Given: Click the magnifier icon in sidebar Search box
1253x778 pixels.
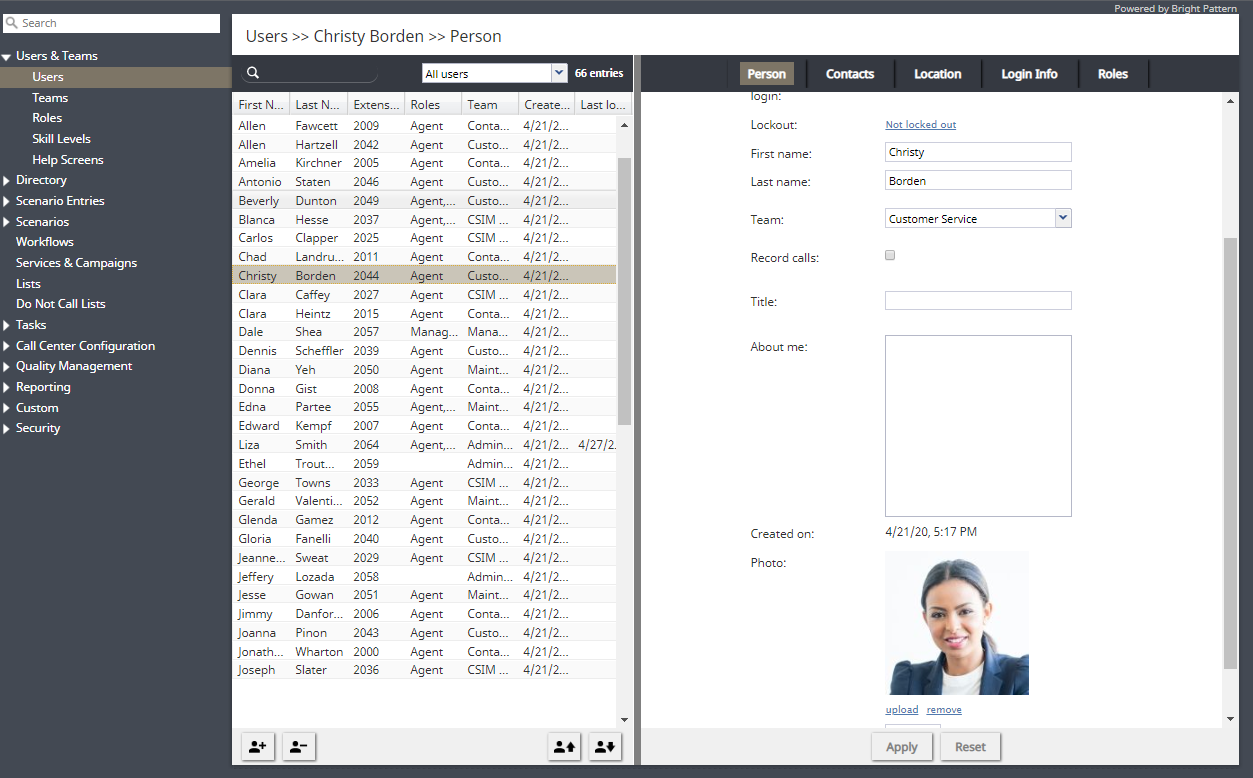Looking at the screenshot, I should click(12, 23).
